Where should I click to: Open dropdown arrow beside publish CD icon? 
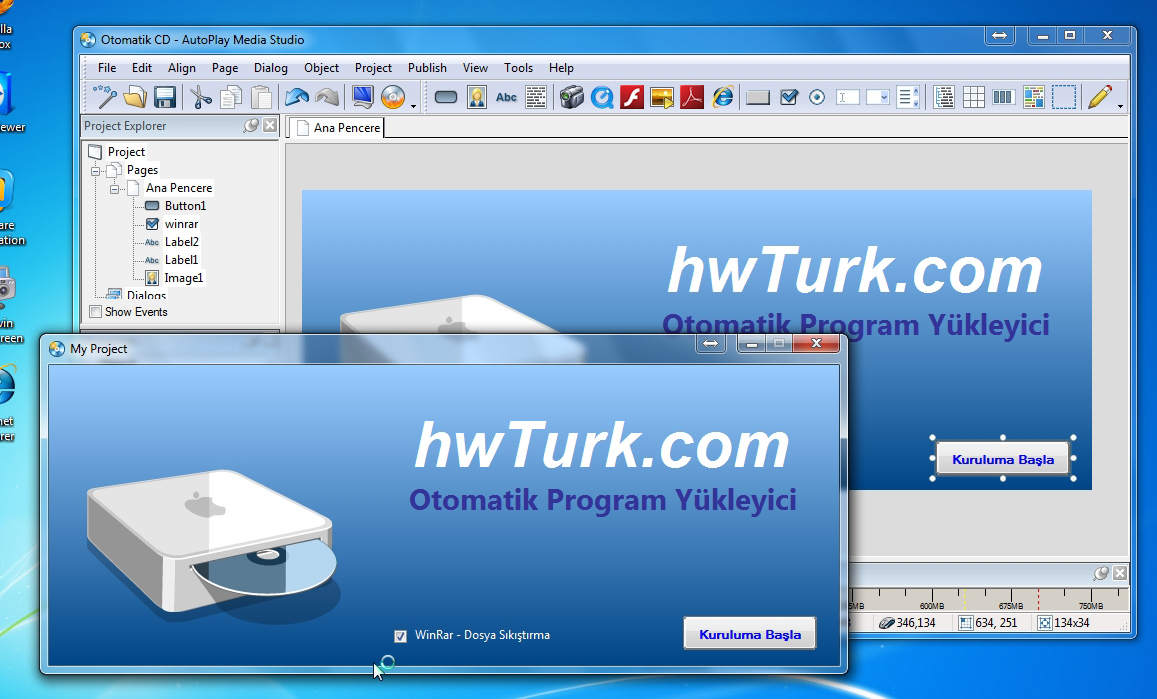pos(413,106)
